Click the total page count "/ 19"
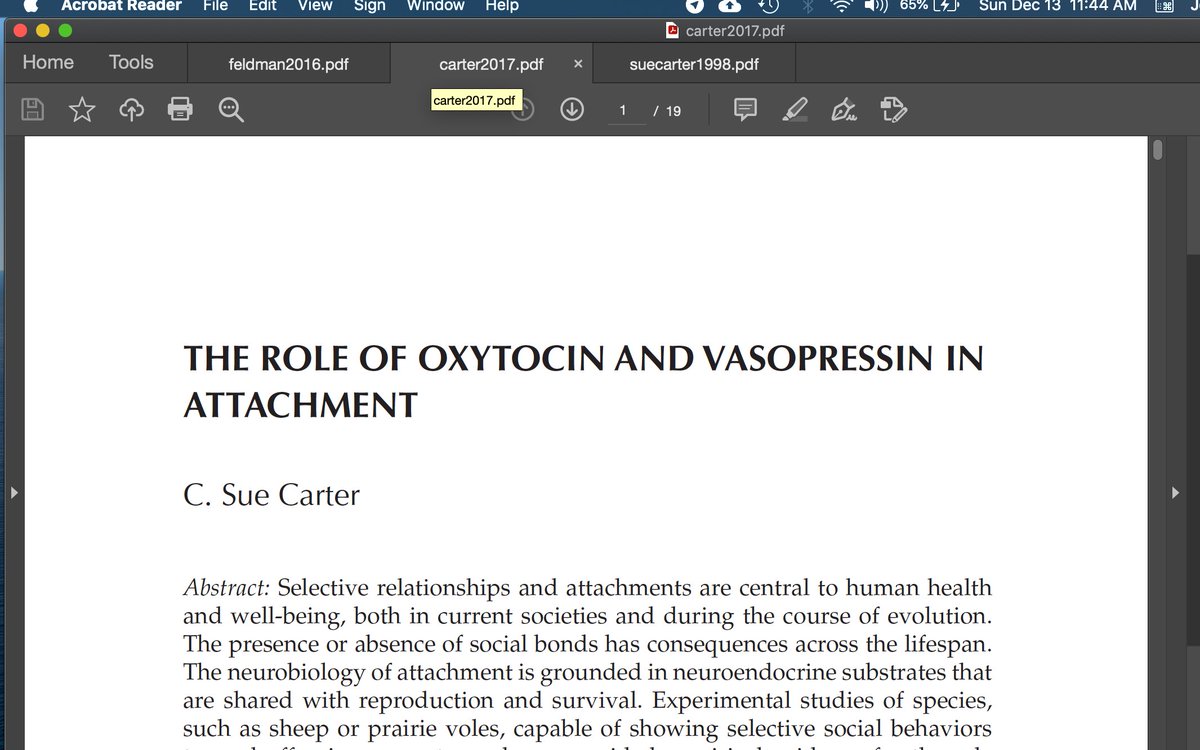1200x750 pixels. (x=667, y=111)
